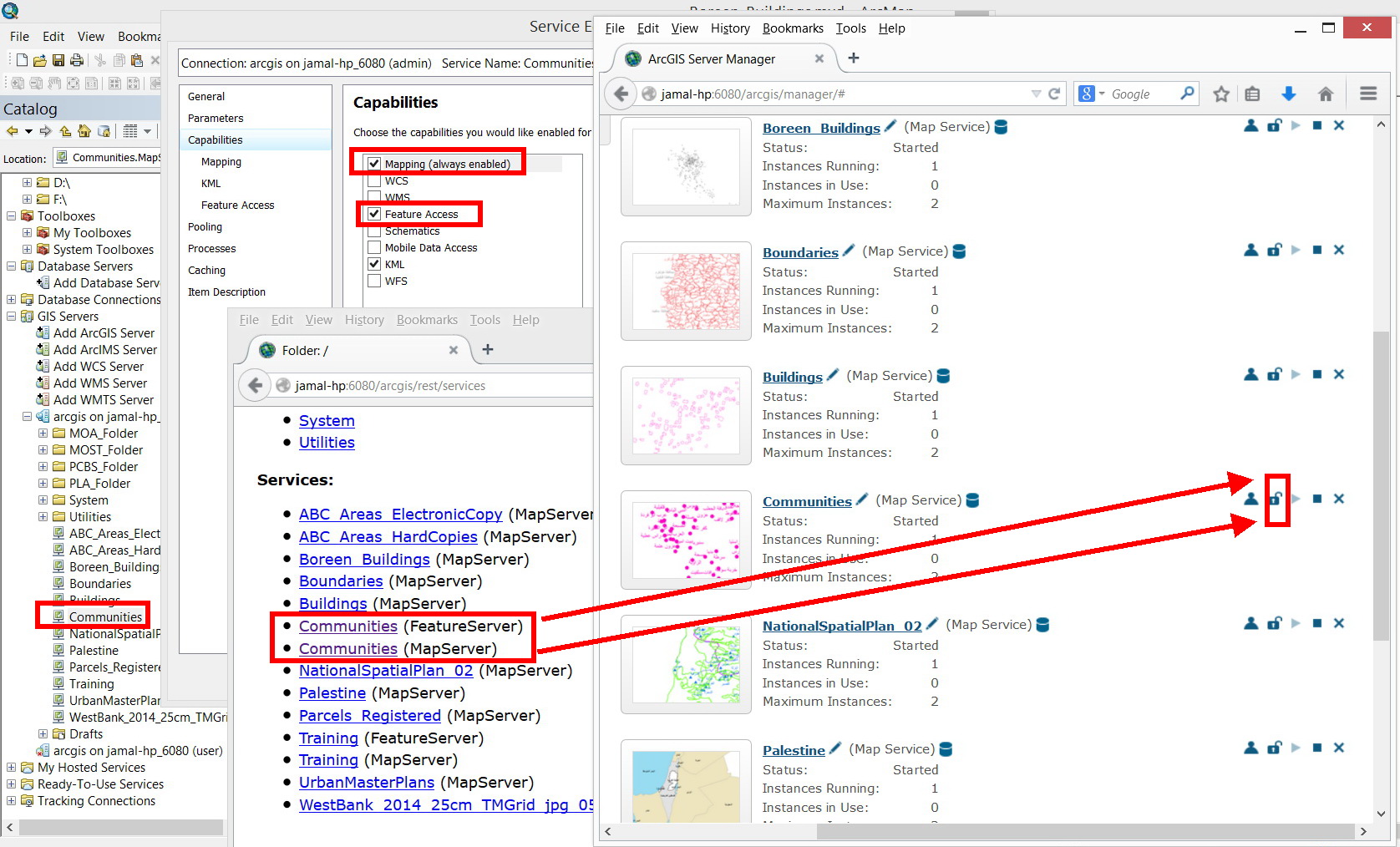Open the System folder link in REST page

327,421
